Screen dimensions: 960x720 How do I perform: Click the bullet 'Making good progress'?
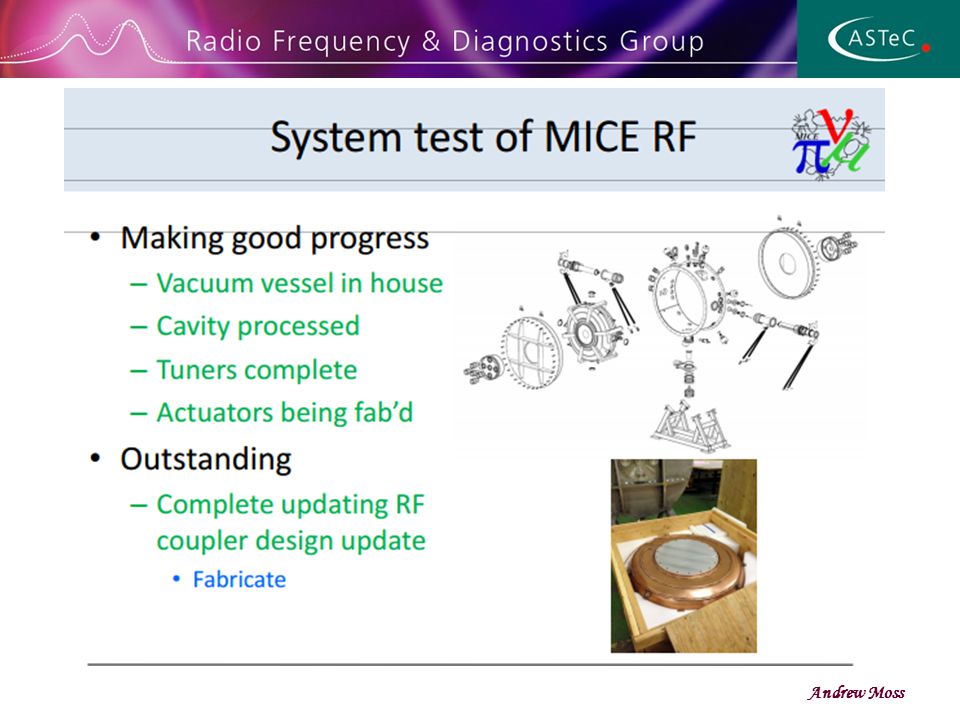tap(274, 238)
